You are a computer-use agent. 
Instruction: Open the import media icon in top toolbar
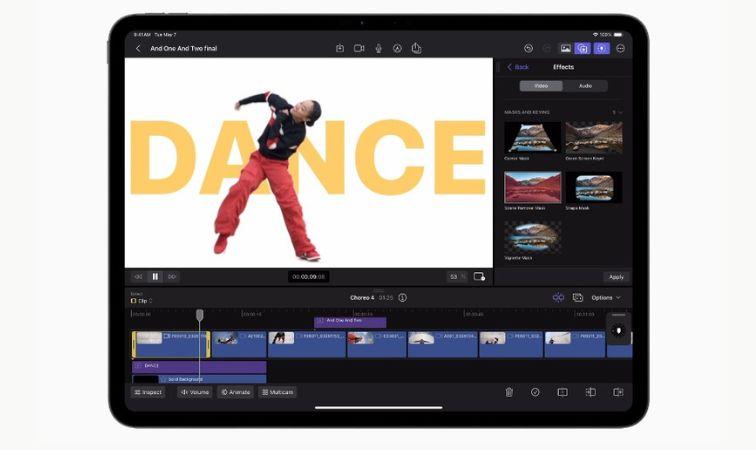coord(340,48)
